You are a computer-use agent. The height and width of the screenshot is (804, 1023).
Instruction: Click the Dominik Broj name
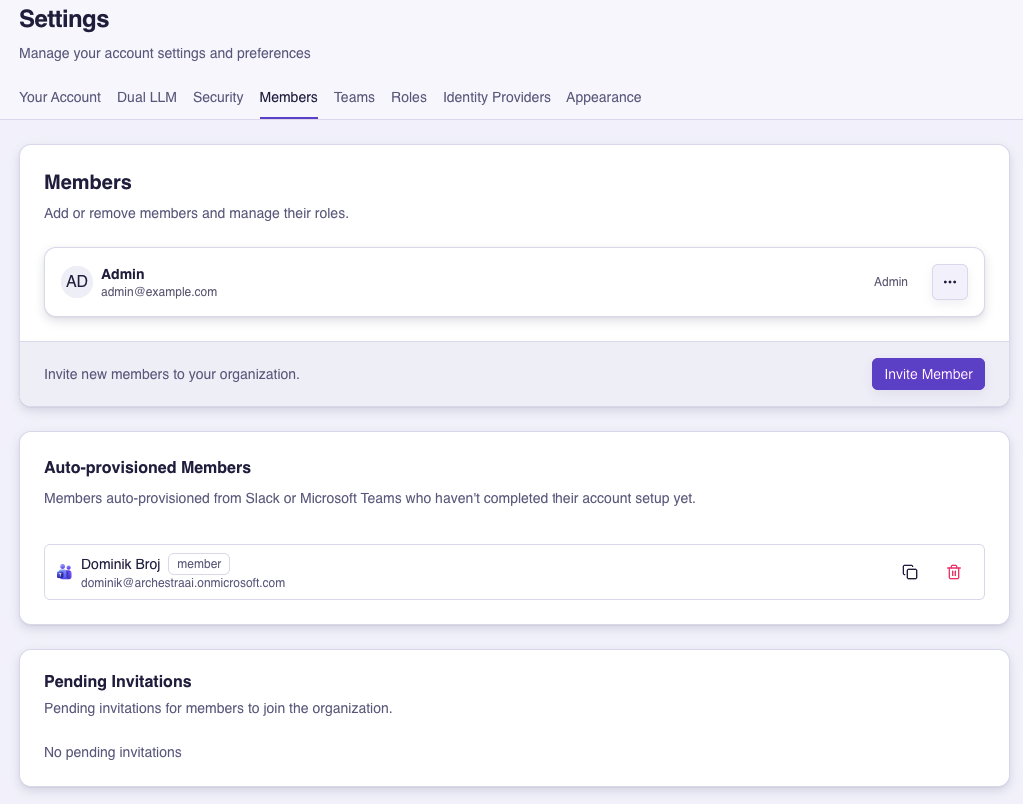[121, 564]
